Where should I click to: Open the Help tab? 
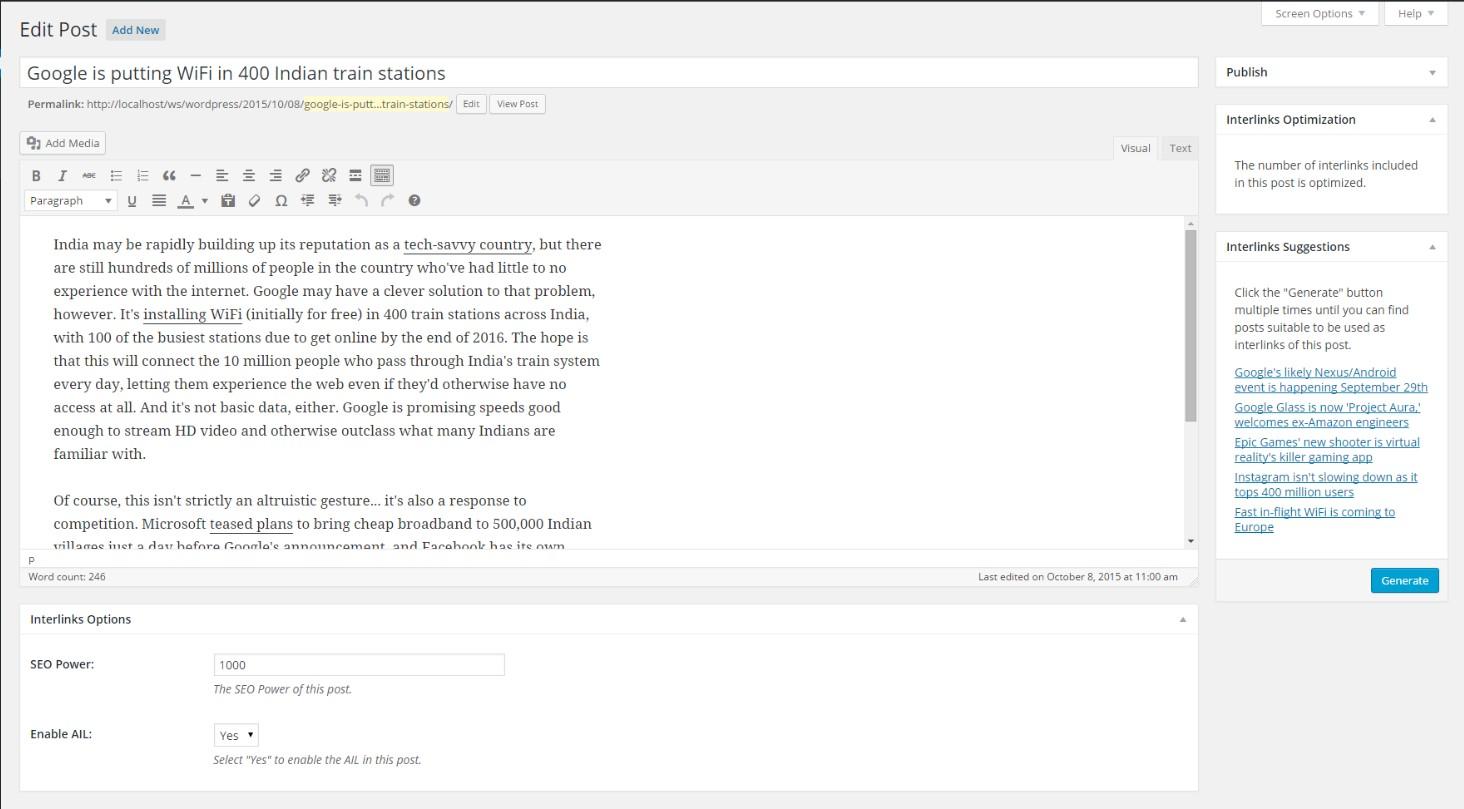coord(1416,14)
